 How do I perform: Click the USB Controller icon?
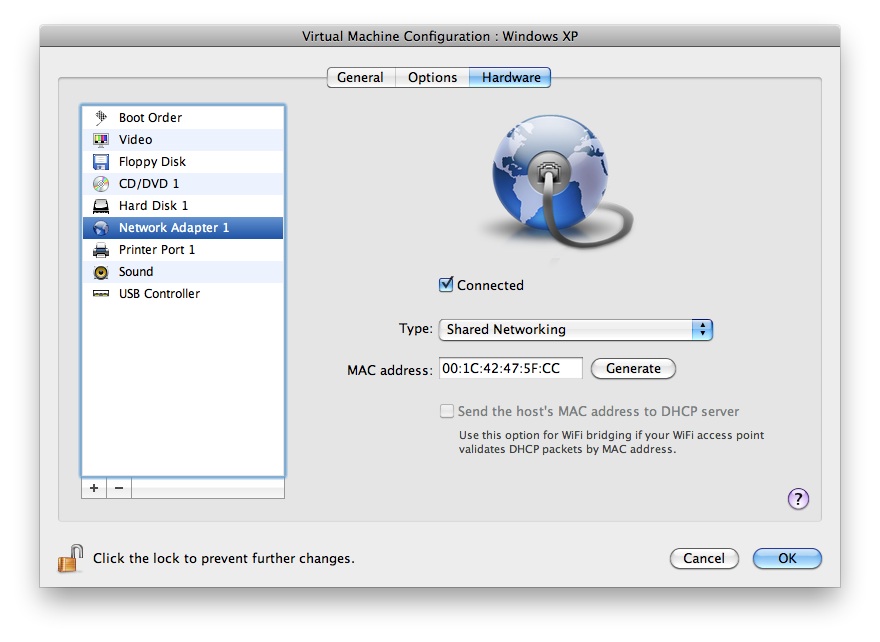coord(101,294)
